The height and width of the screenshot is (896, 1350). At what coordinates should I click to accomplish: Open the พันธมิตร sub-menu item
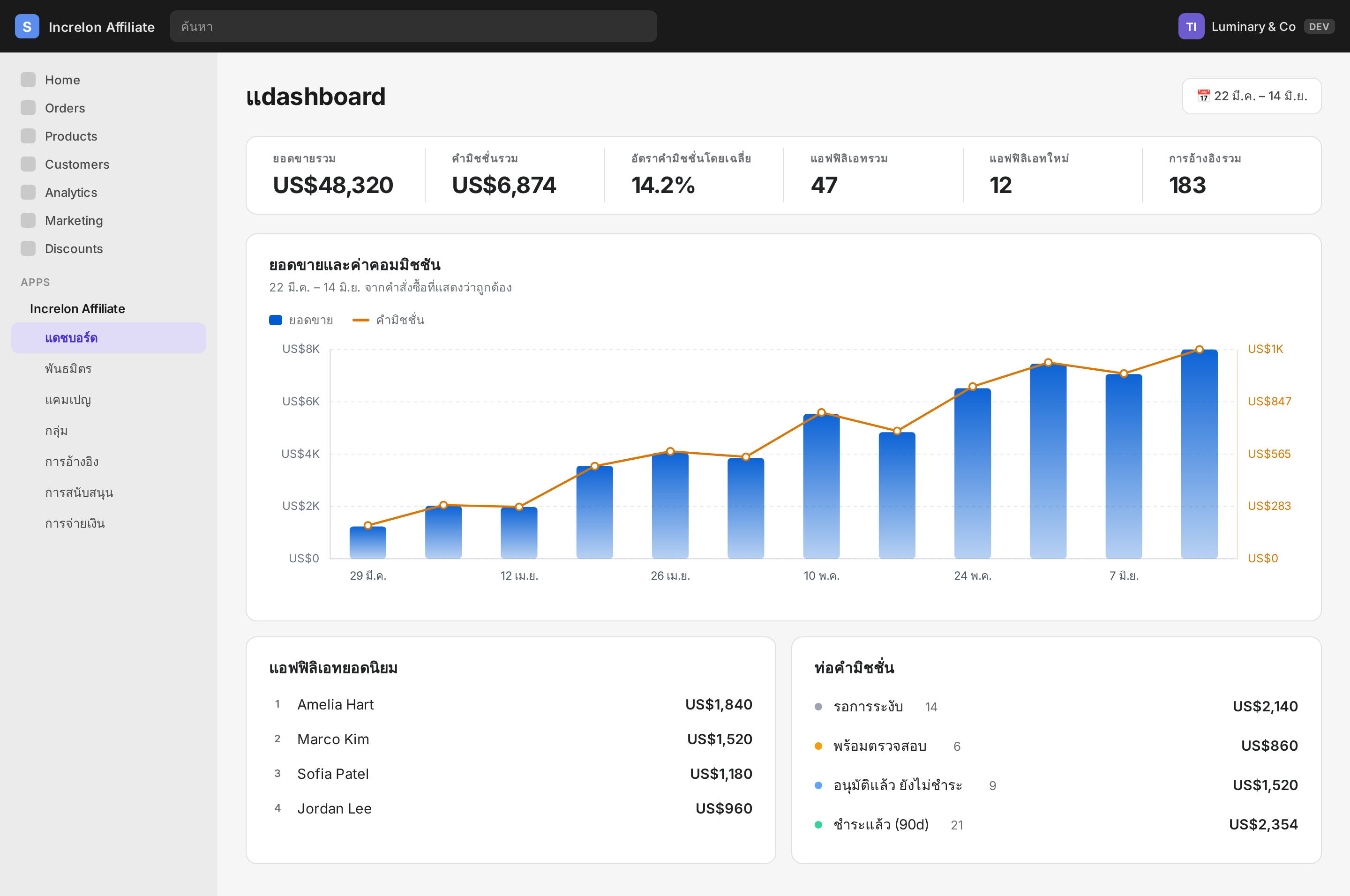point(109,369)
